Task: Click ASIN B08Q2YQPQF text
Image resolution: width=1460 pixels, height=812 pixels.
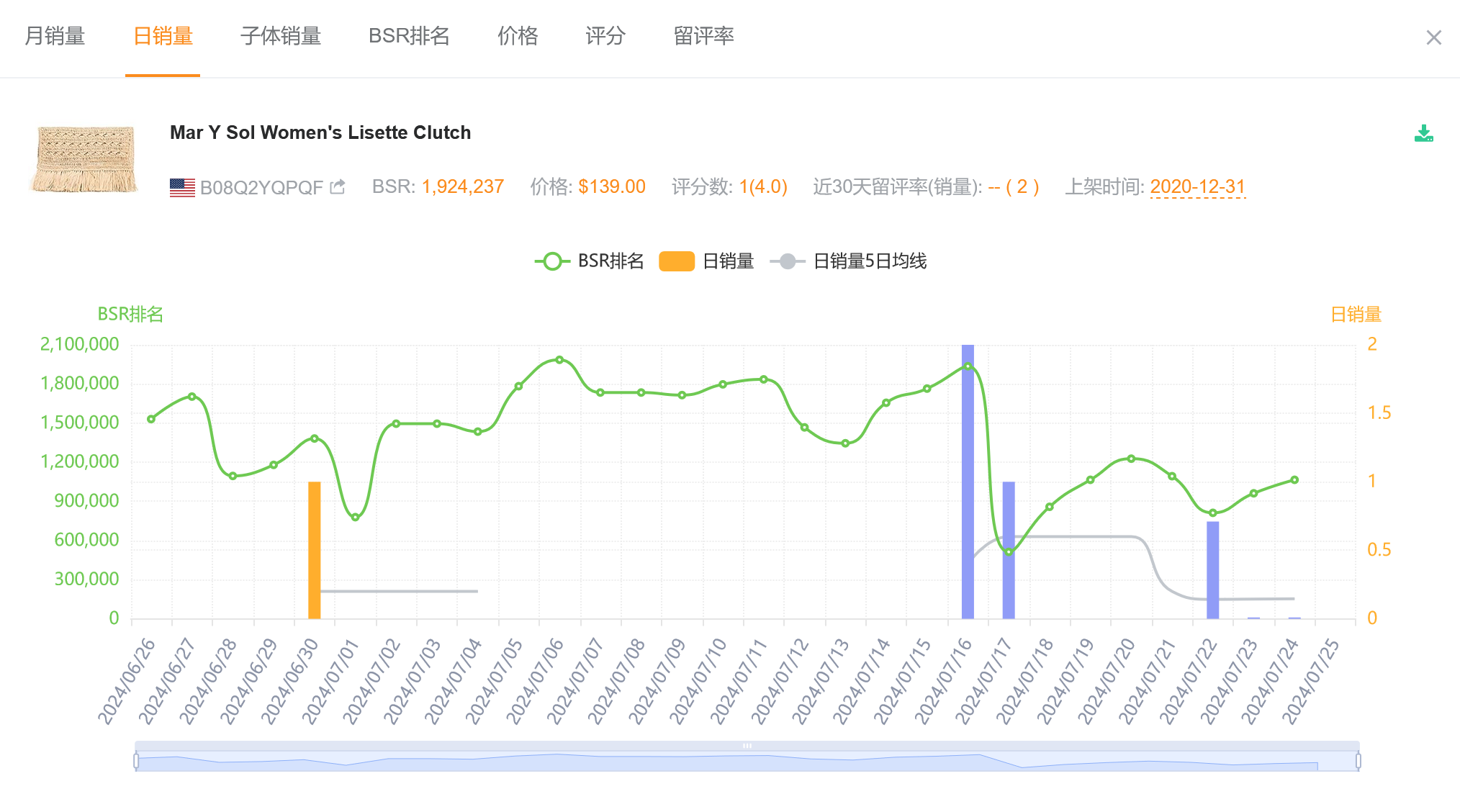Action: [261, 188]
